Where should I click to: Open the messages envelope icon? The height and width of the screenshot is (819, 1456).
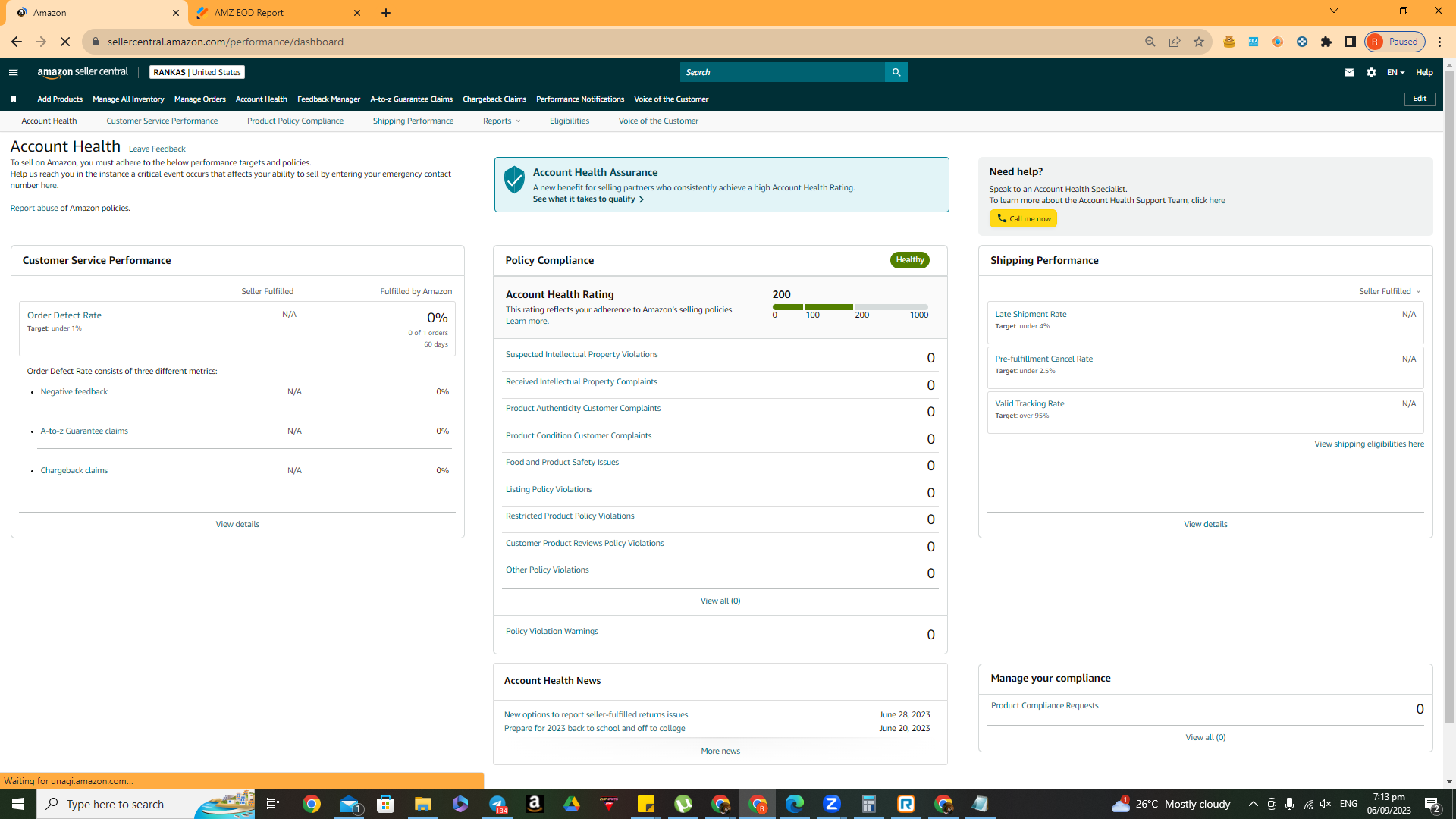pyautogui.click(x=1349, y=73)
